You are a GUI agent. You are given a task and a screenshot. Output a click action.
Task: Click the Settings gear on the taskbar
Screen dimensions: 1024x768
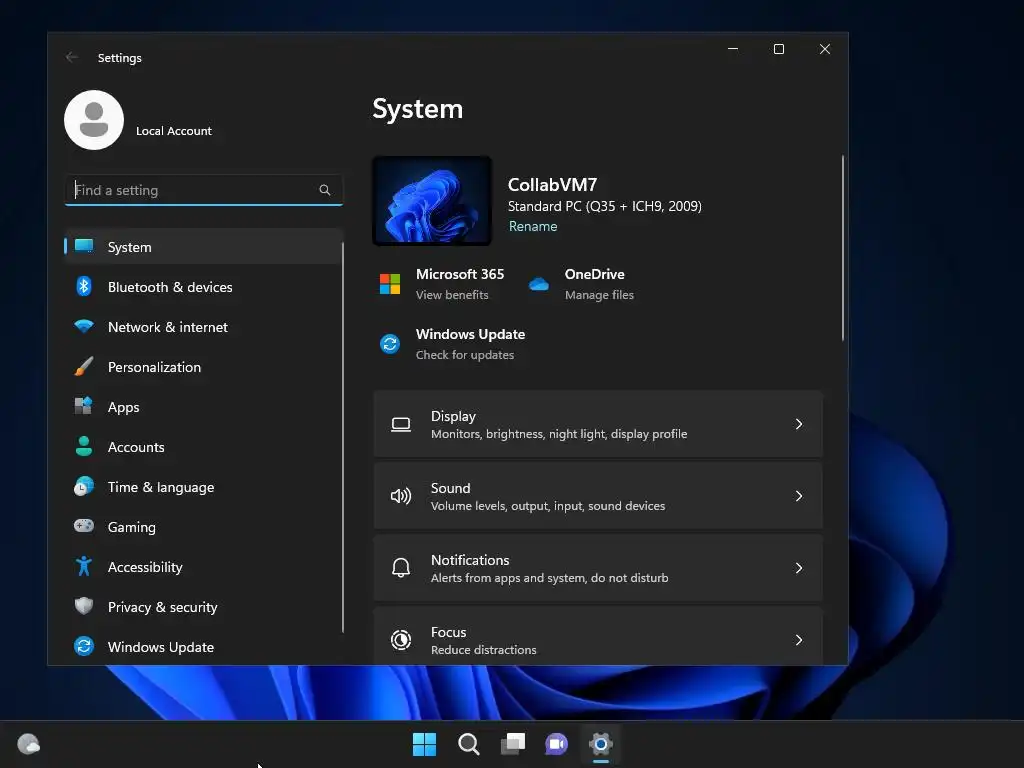pyautogui.click(x=601, y=744)
